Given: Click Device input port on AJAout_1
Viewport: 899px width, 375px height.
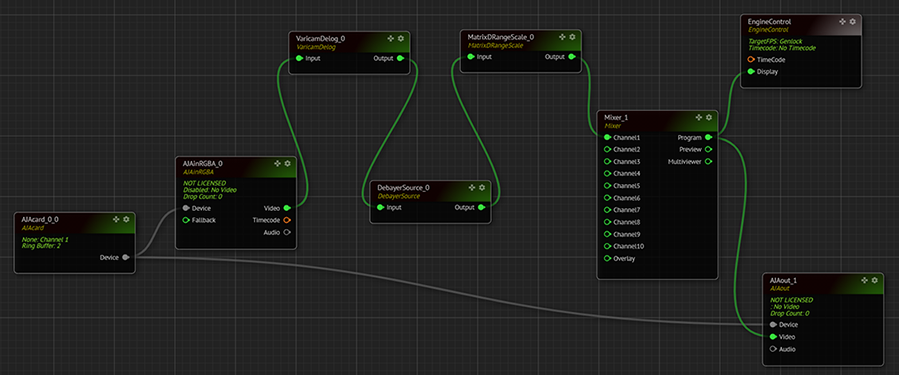Looking at the screenshot, I should 773,325.
